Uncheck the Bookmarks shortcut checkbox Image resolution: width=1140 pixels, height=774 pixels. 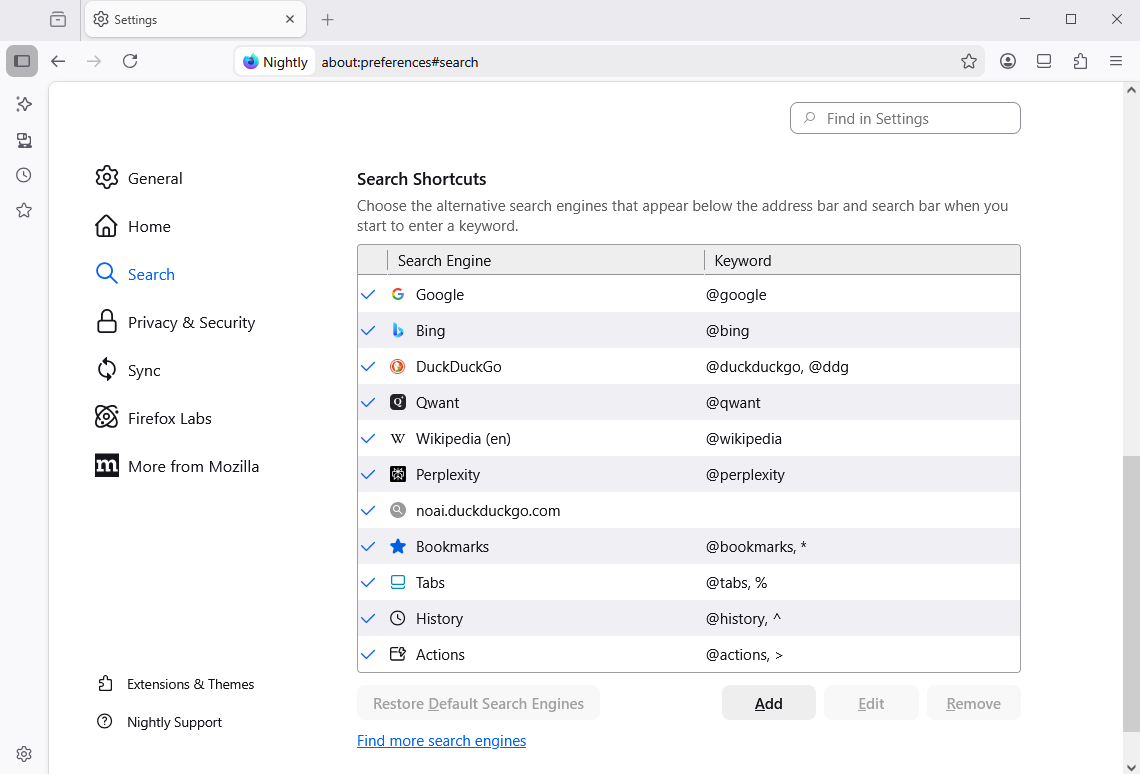click(x=368, y=547)
